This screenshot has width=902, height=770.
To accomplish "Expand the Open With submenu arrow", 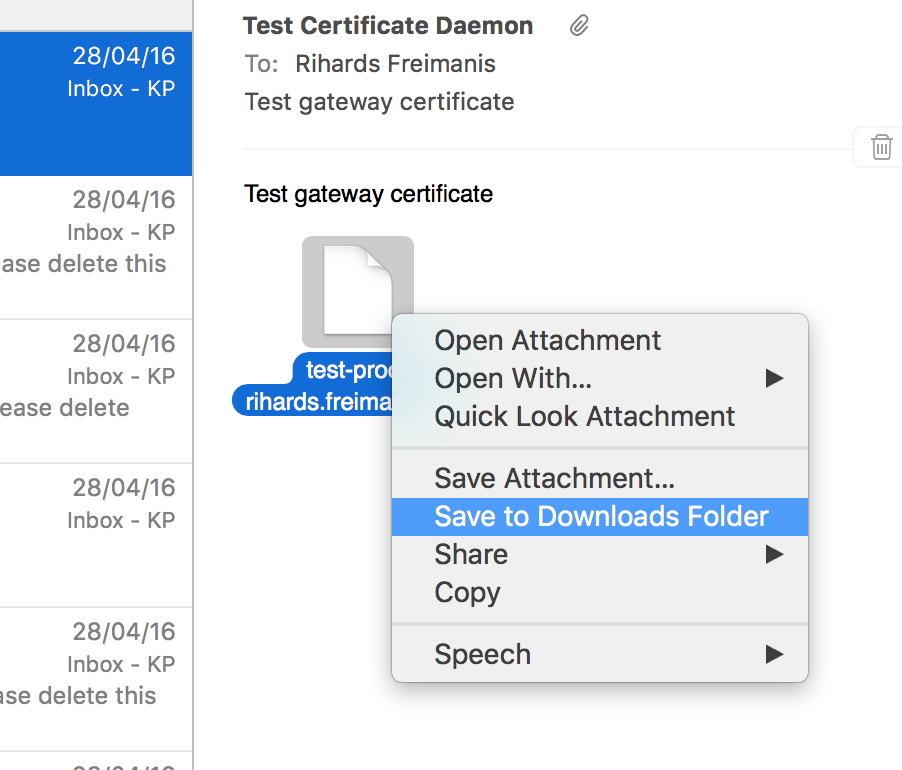I will coord(773,379).
